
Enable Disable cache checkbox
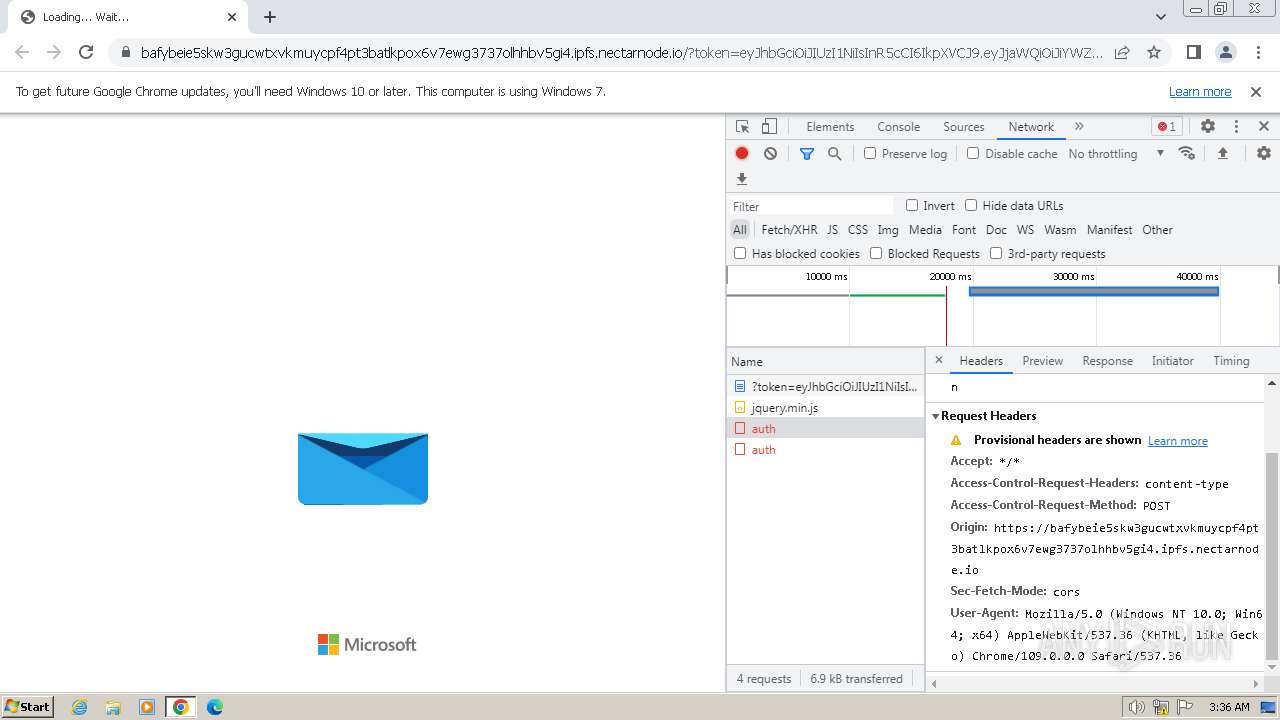pos(973,153)
